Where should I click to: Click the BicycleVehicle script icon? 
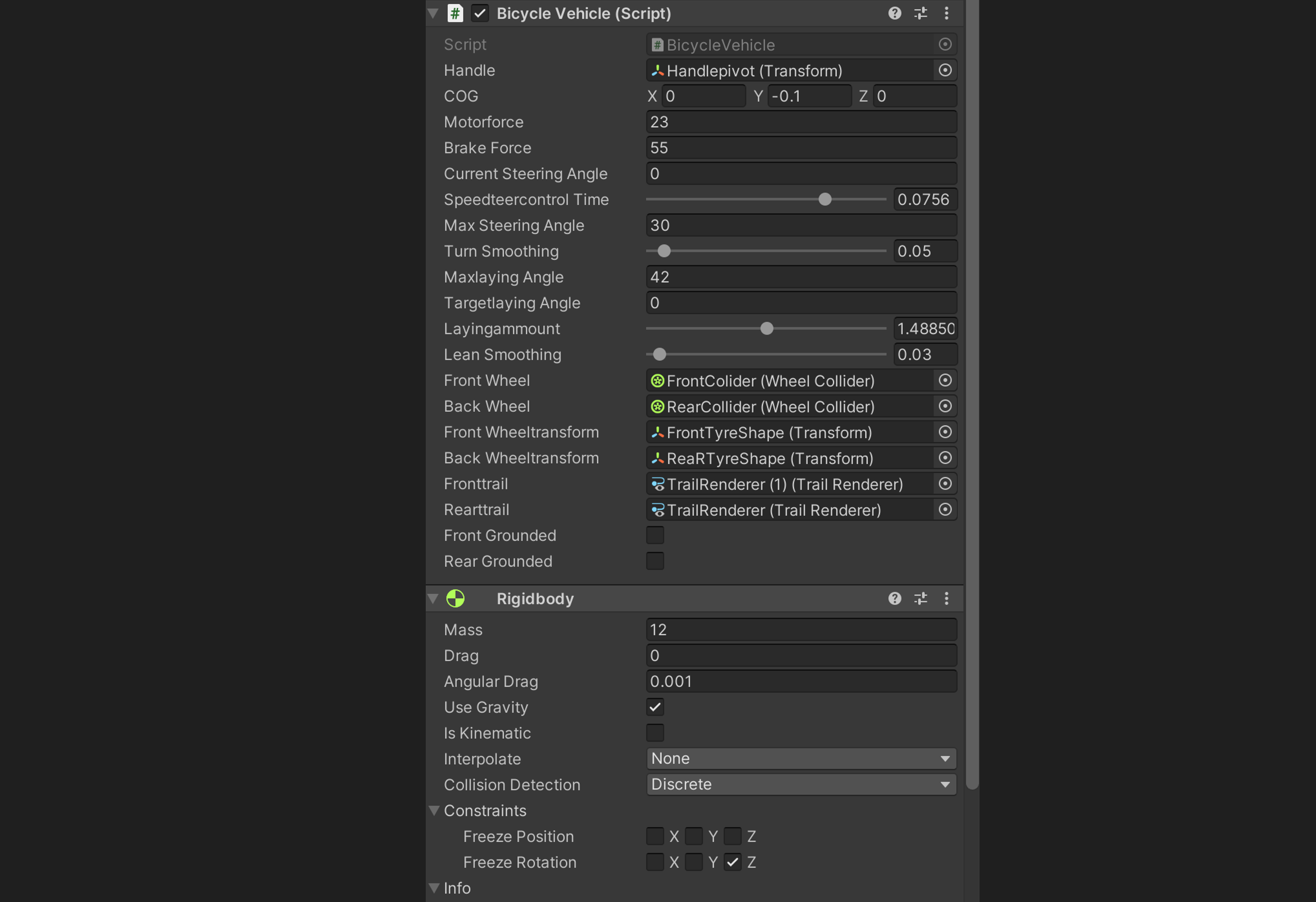point(455,13)
